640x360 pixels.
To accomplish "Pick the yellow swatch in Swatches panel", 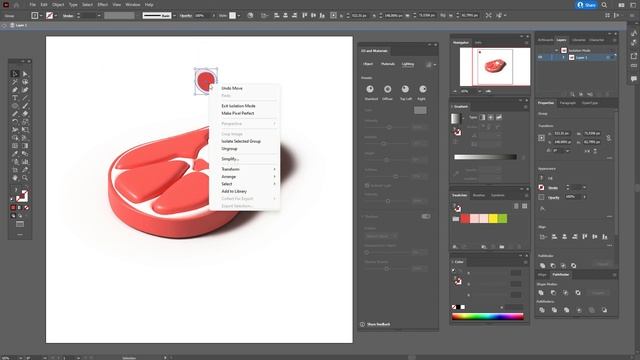I will point(493,219).
